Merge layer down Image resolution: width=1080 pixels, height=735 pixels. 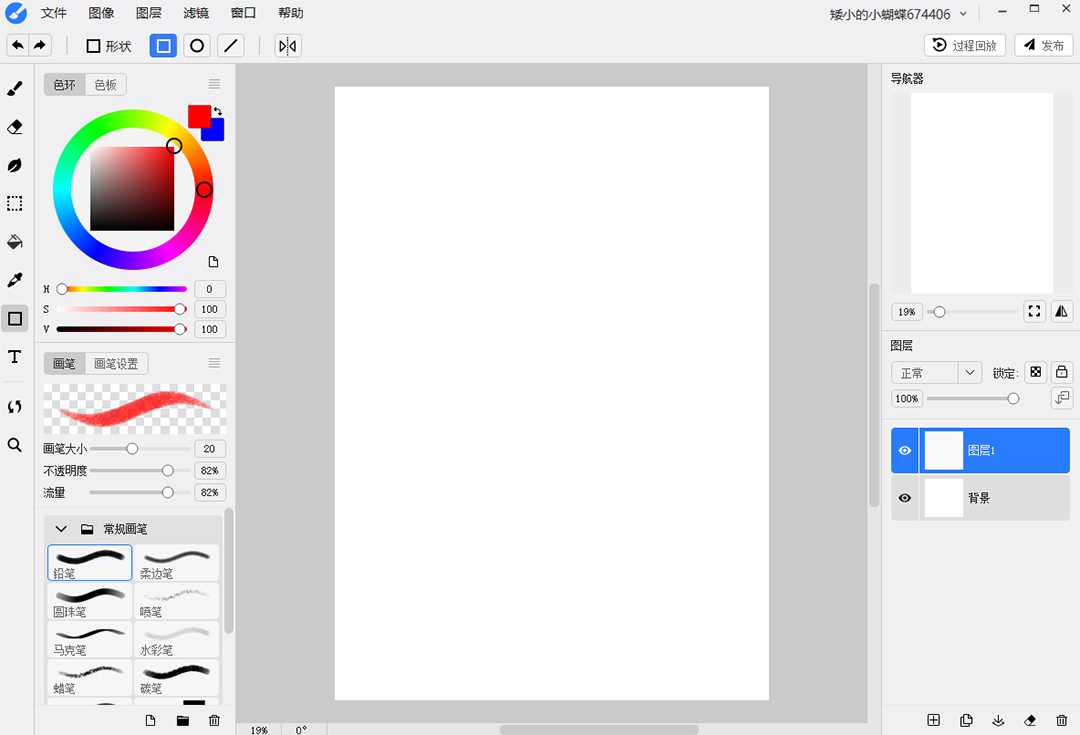pyautogui.click(x=998, y=720)
